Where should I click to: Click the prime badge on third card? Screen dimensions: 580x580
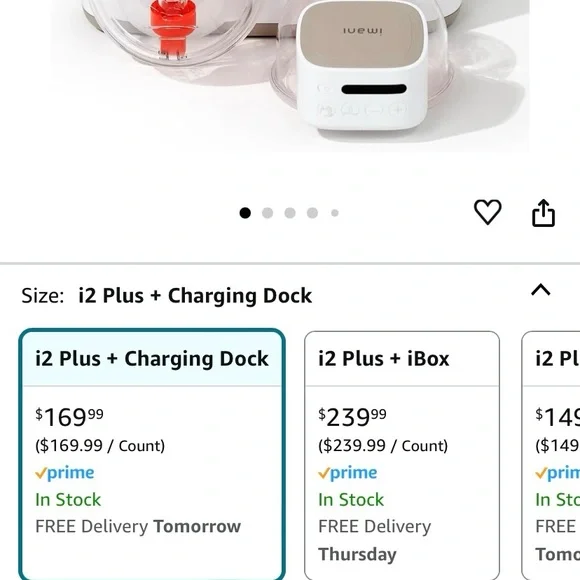click(557, 473)
